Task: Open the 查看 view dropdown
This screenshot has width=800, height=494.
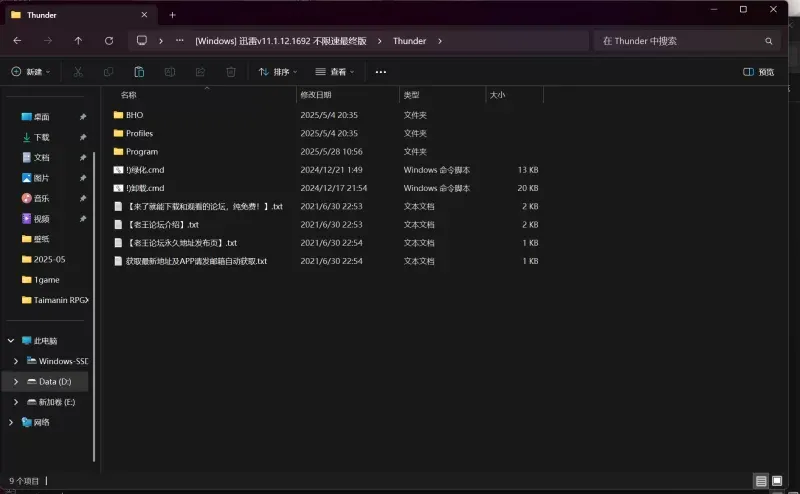Action: pos(336,72)
